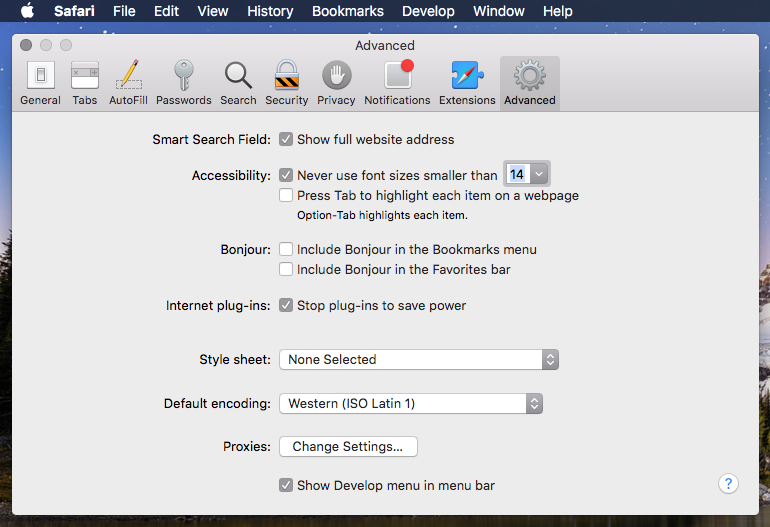770x527 pixels.
Task: Uncheck Show full website address
Action: pyautogui.click(x=286, y=139)
